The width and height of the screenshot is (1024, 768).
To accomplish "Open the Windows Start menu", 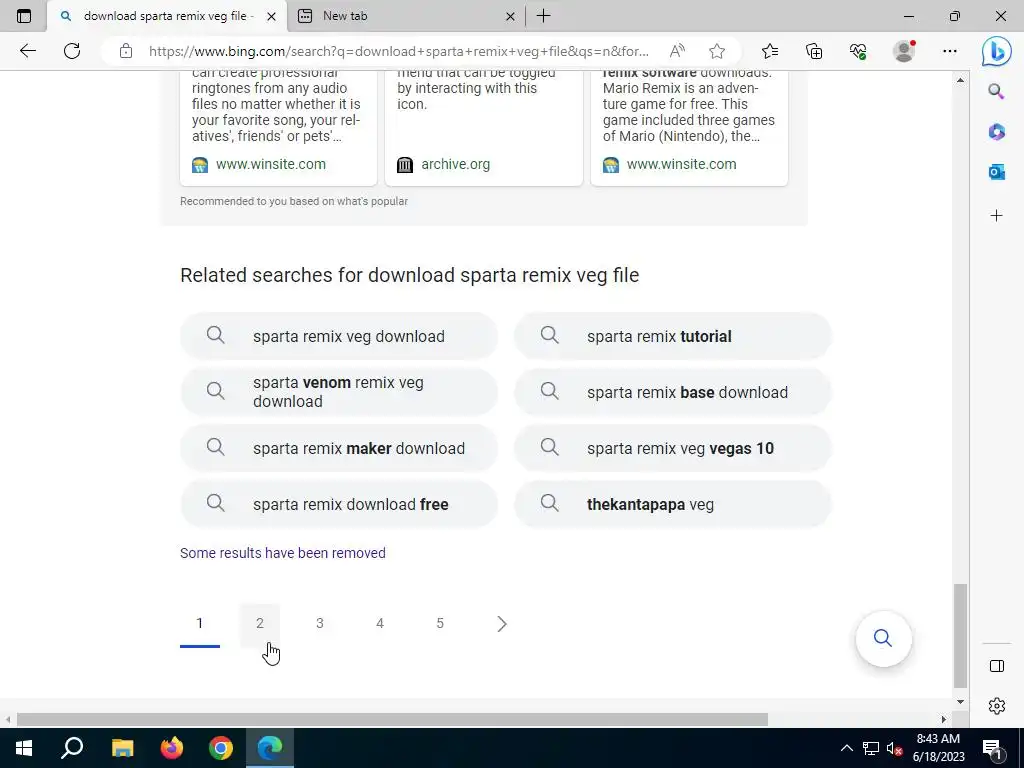I will [x=24, y=748].
